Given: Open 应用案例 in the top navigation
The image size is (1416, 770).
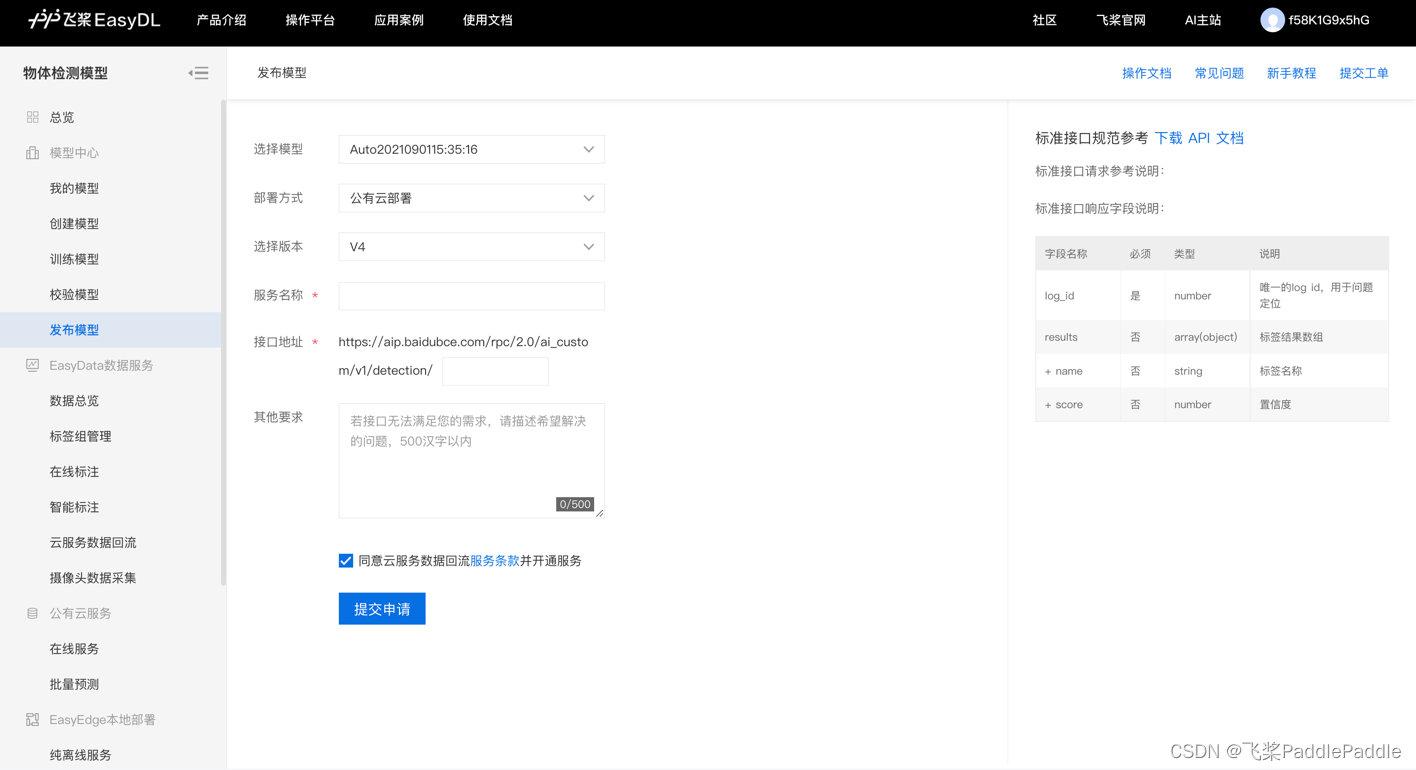Looking at the screenshot, I should coord(399,20).
